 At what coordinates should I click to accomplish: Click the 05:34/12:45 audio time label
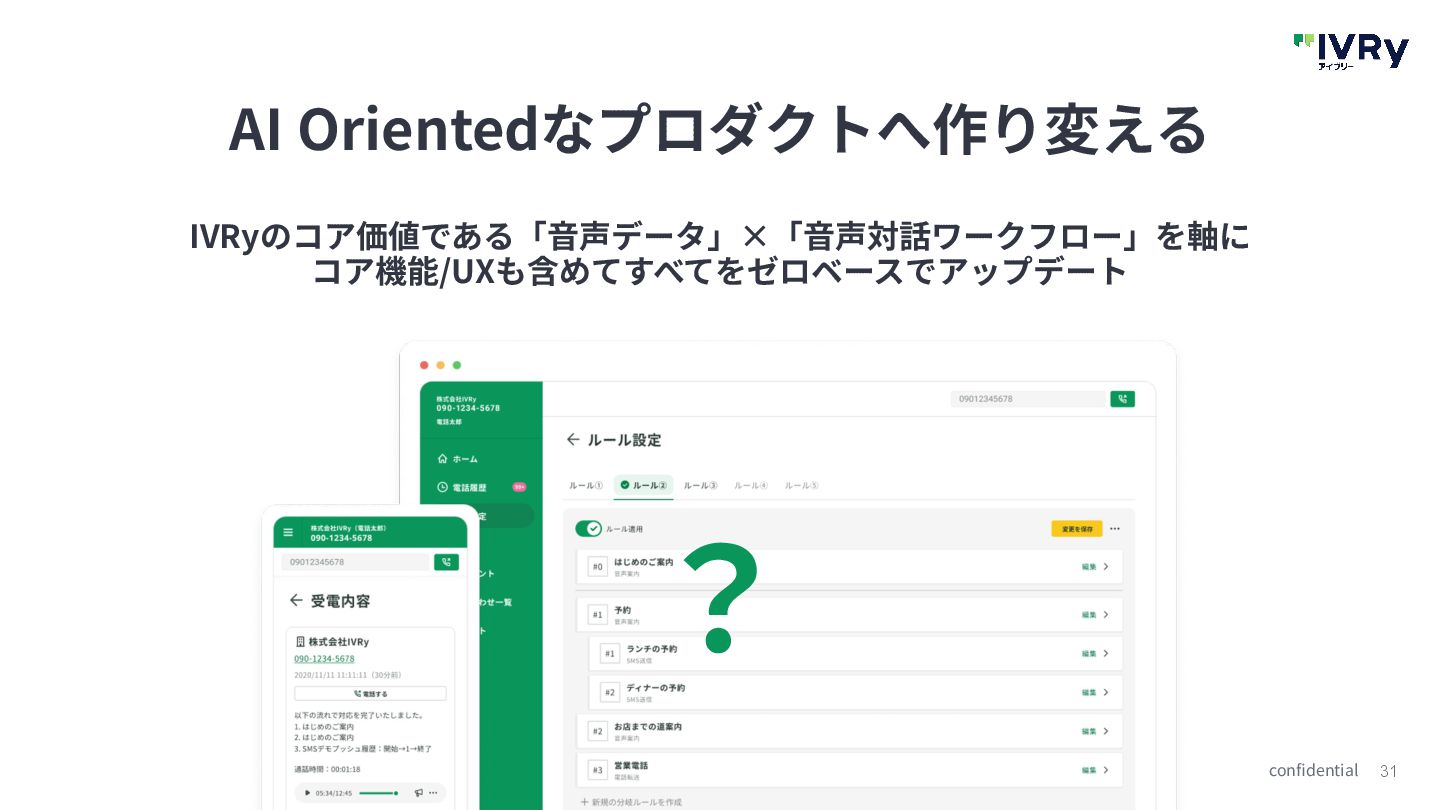pos(334,792)
